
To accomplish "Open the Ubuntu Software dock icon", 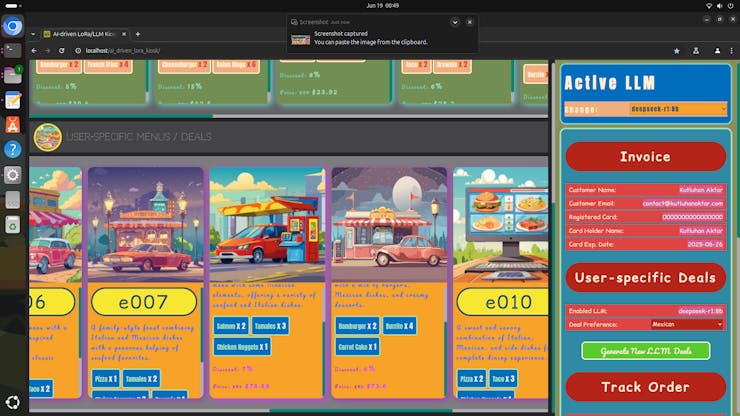I will tap(12, 125).
